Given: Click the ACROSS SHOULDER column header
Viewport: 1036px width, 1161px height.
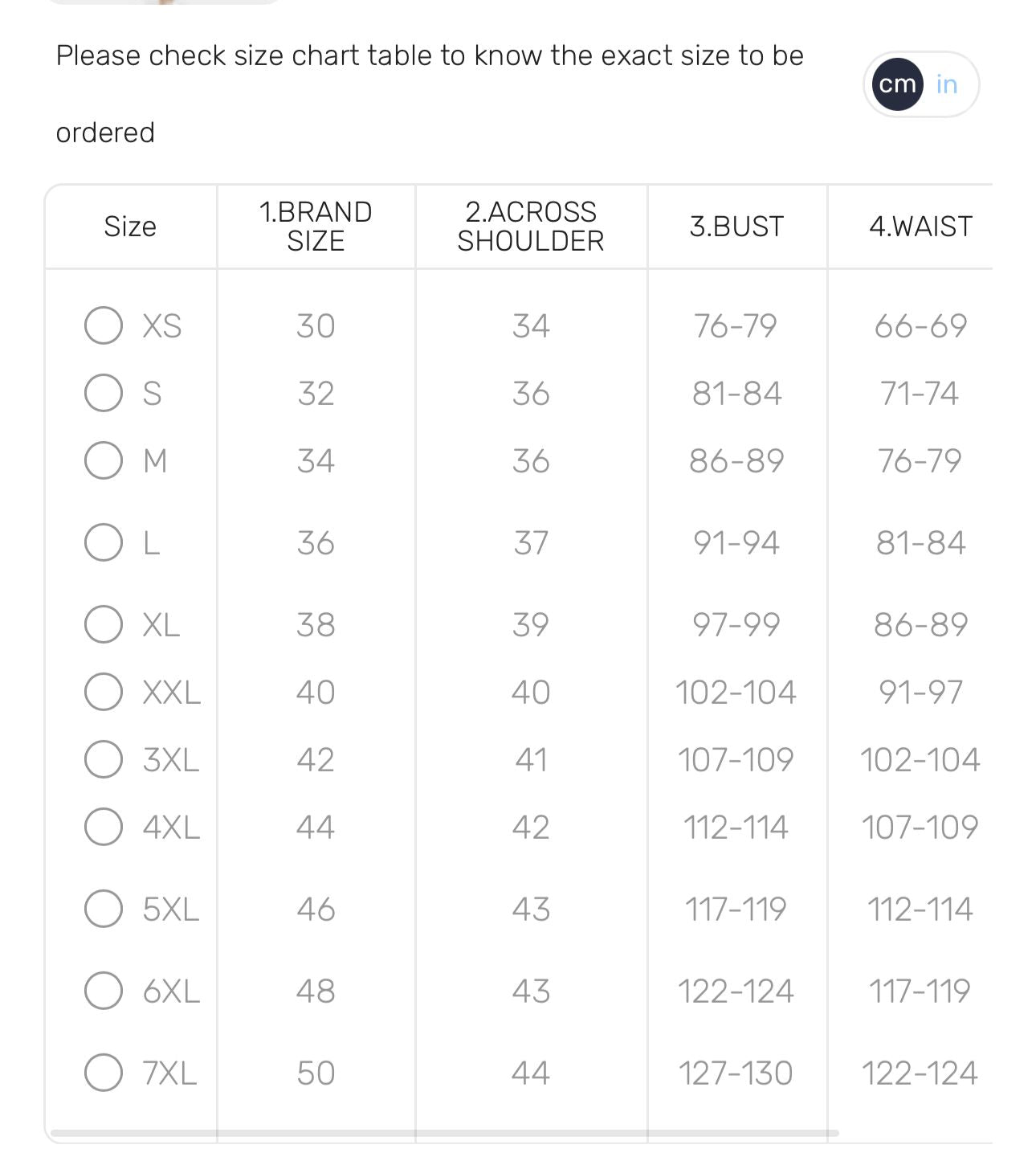Looking at the screenshot, I should point(531,227).
